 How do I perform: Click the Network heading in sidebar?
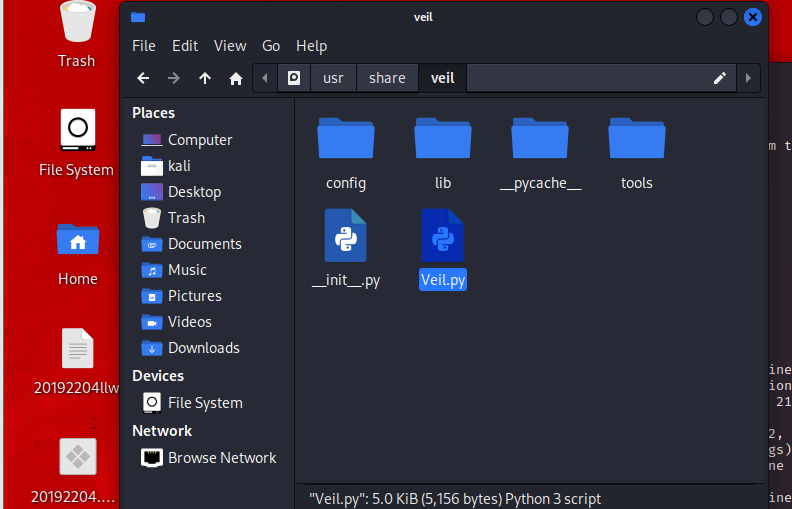coord(162,431)
